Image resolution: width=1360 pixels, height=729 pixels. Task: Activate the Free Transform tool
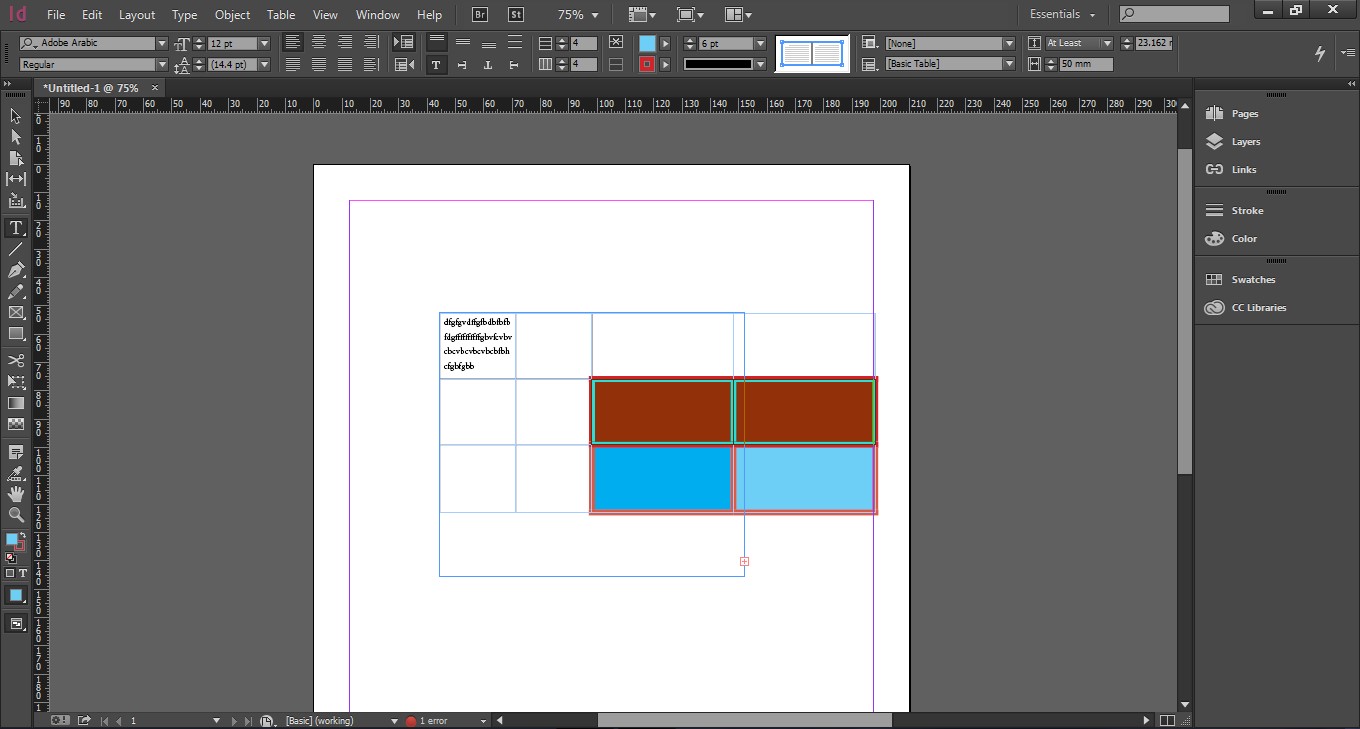16,382
